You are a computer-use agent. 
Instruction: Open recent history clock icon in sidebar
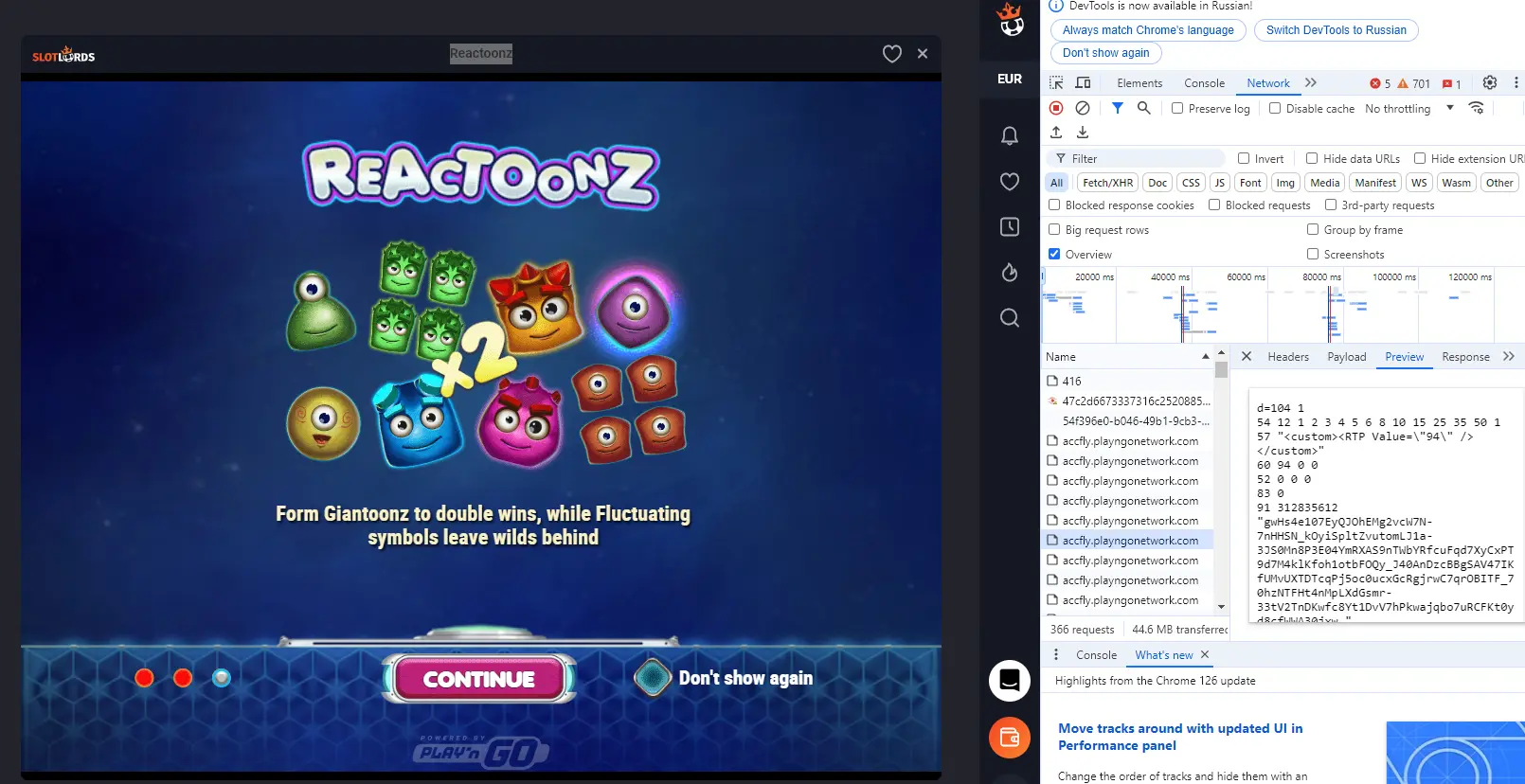[1010, 226]
